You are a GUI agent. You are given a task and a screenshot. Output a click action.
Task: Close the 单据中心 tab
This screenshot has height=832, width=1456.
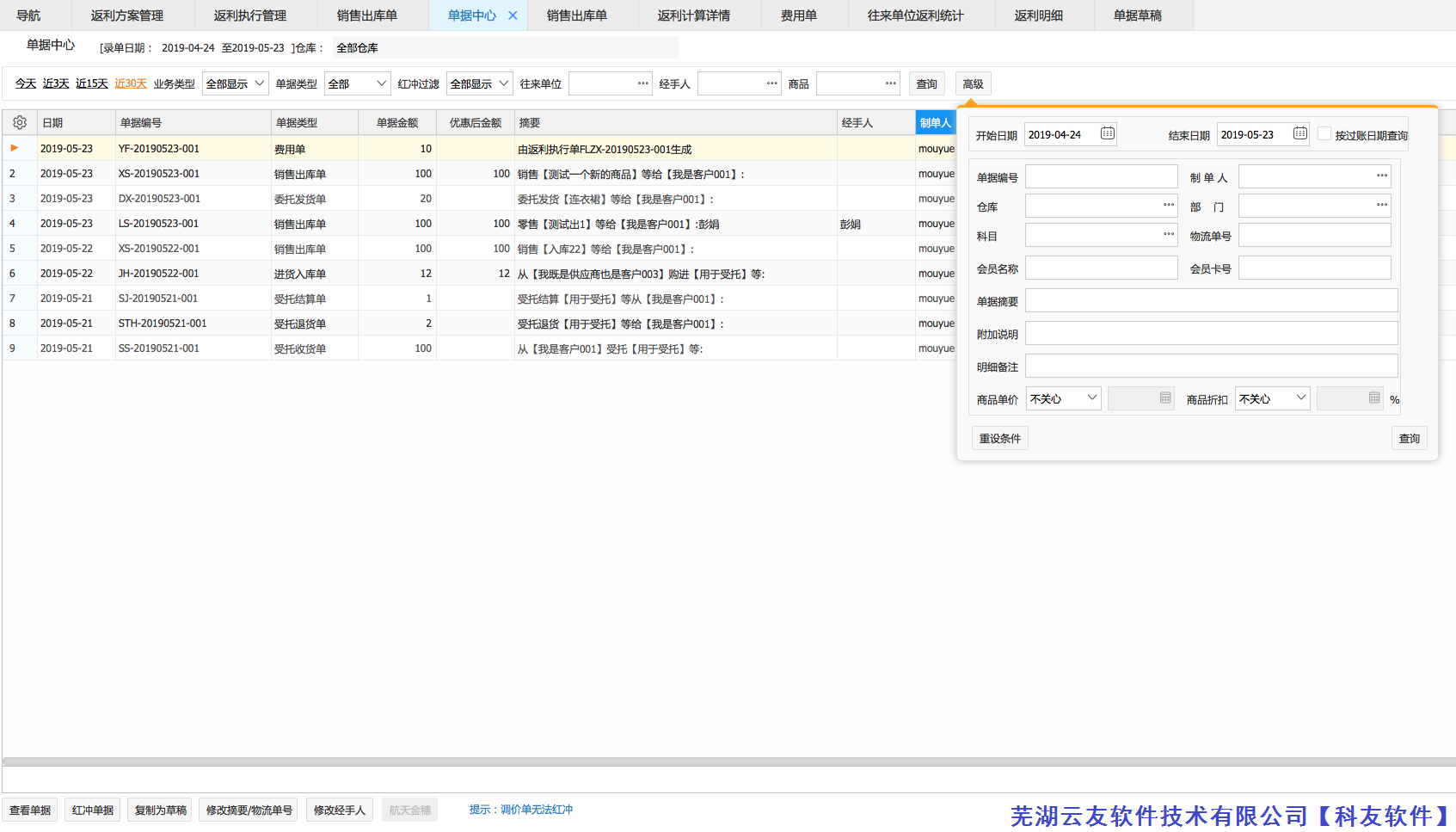point(513,15)
